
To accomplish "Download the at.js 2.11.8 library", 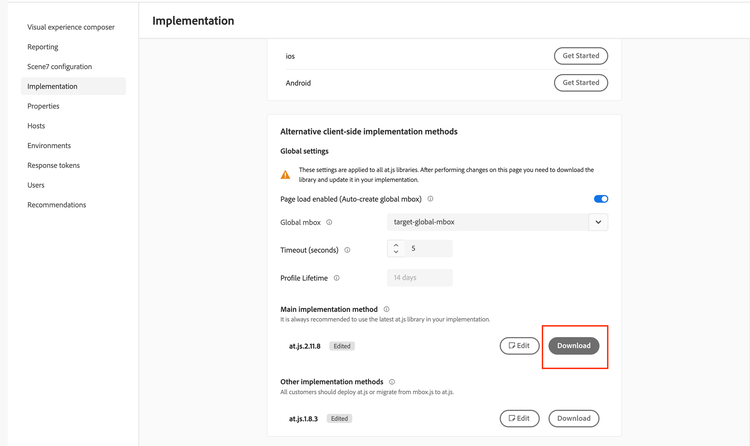I will [574, 346].
